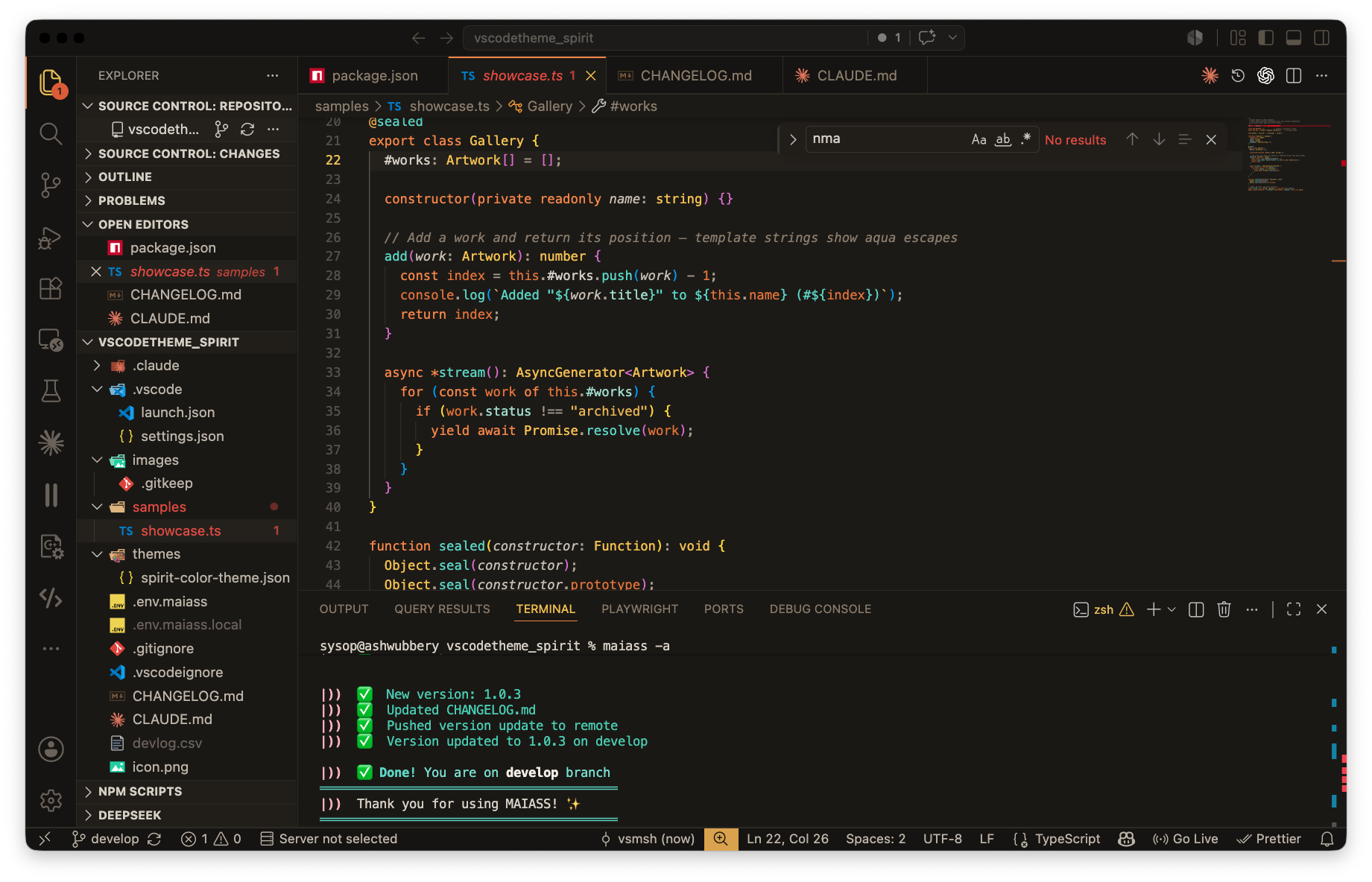The image size is (1372, 882).
Task: Toggle Match Case in find widget
Action: 979,139
